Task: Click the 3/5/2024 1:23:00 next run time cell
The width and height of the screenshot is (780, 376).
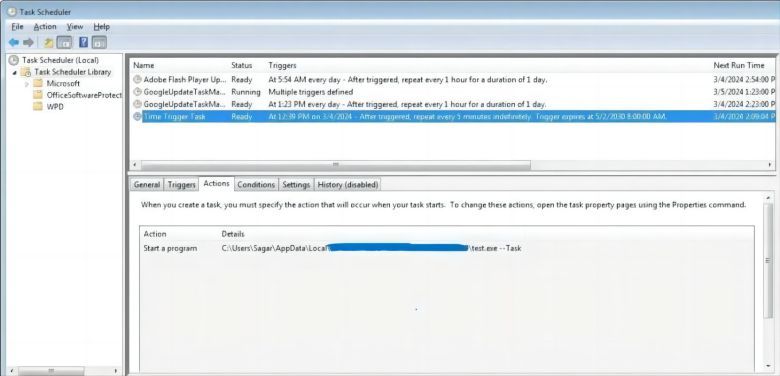Action: [x=744, y=92]
